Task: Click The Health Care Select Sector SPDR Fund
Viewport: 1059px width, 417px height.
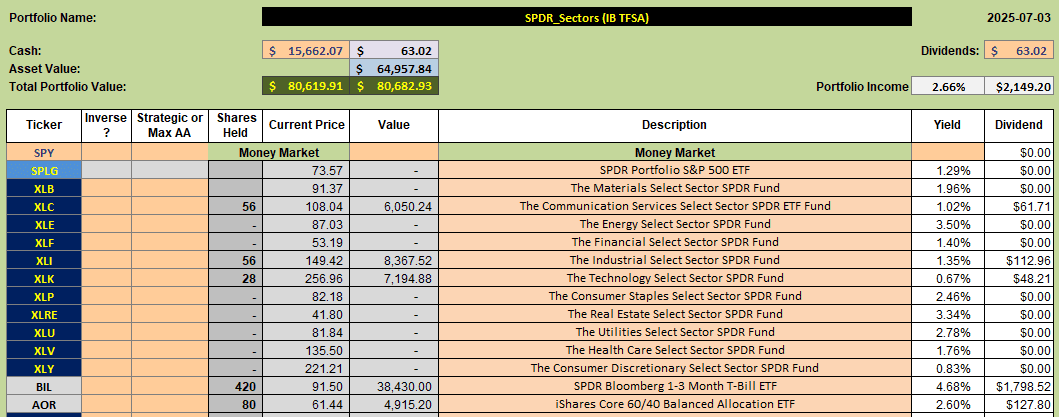Action: coord(675,350)
